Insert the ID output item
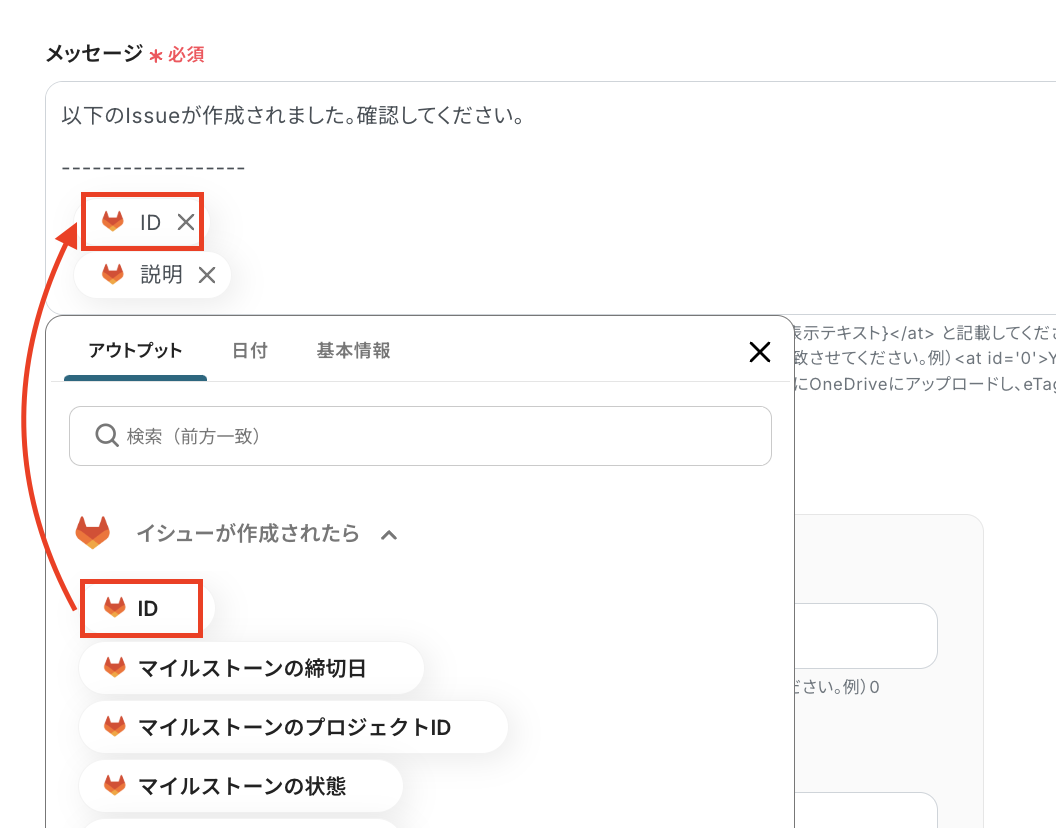 pos(146,608)
